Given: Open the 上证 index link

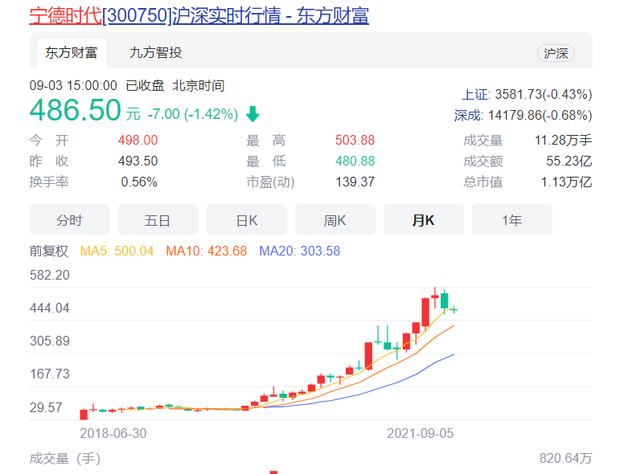Looking at the screenshot, I should pyautogui.click(x=475, y=95).
